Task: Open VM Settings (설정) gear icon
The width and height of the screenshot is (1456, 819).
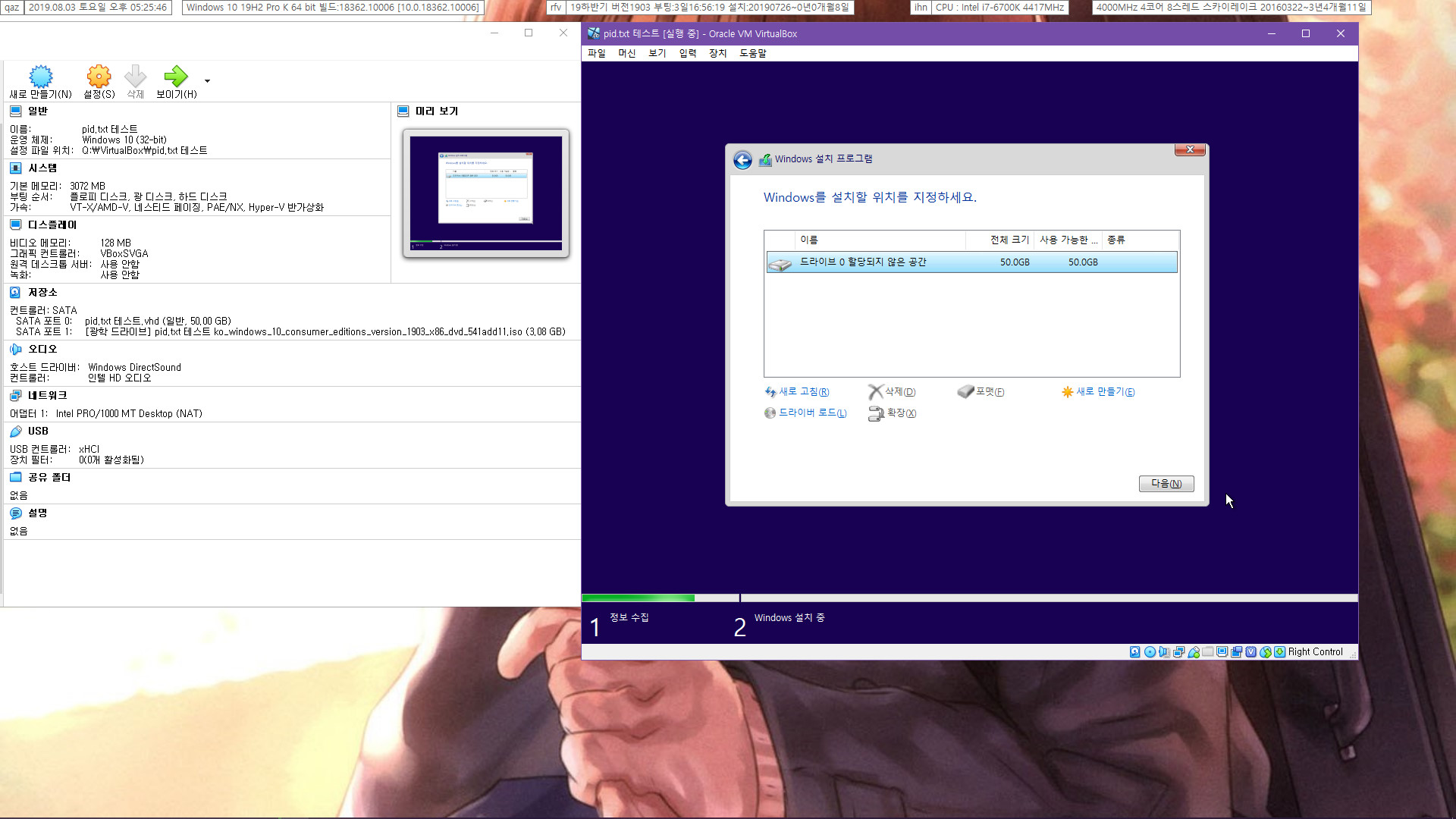Action: coord(99,76)
